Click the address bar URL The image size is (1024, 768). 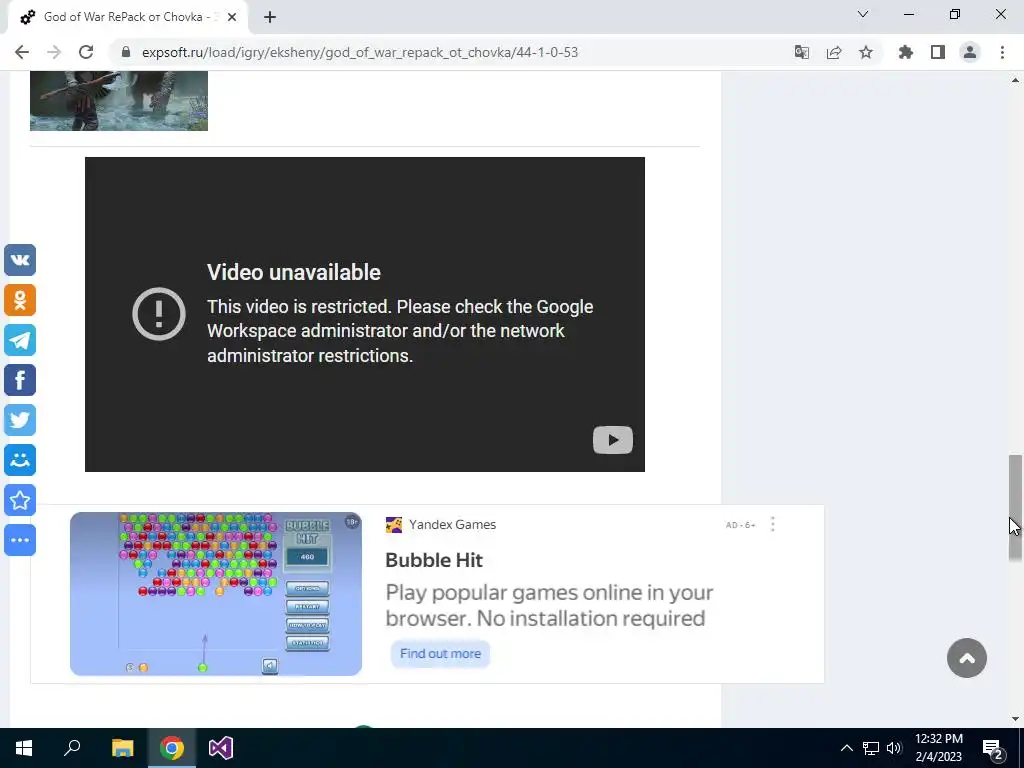[360, 52]
